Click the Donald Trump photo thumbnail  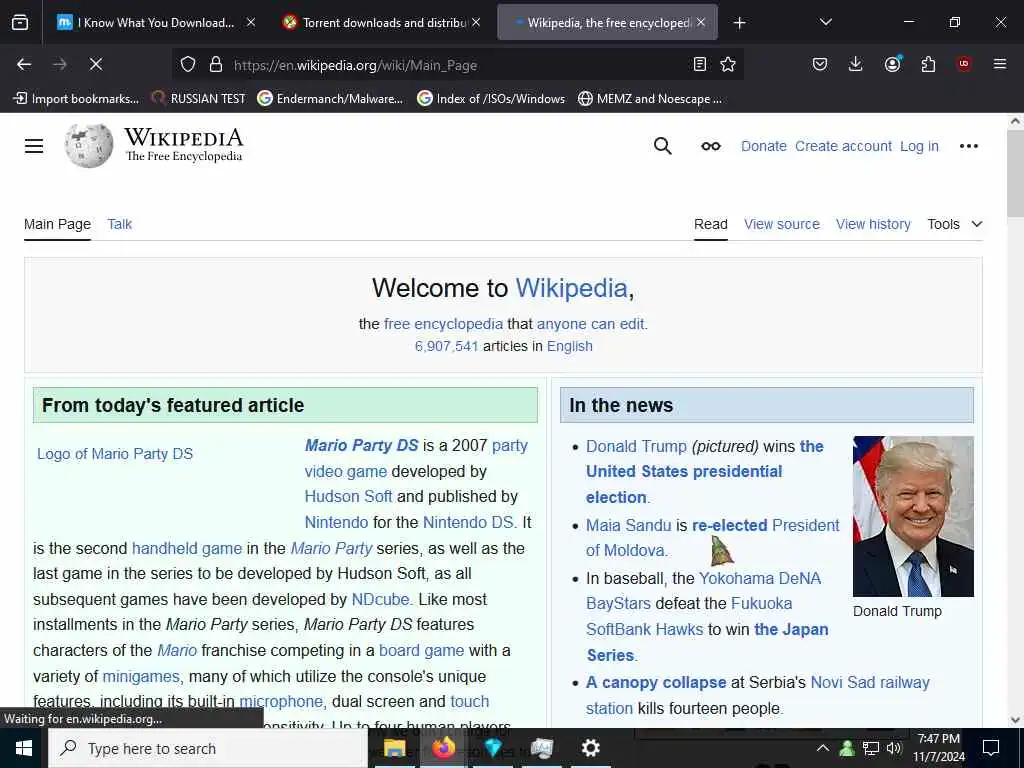[913, 517]
